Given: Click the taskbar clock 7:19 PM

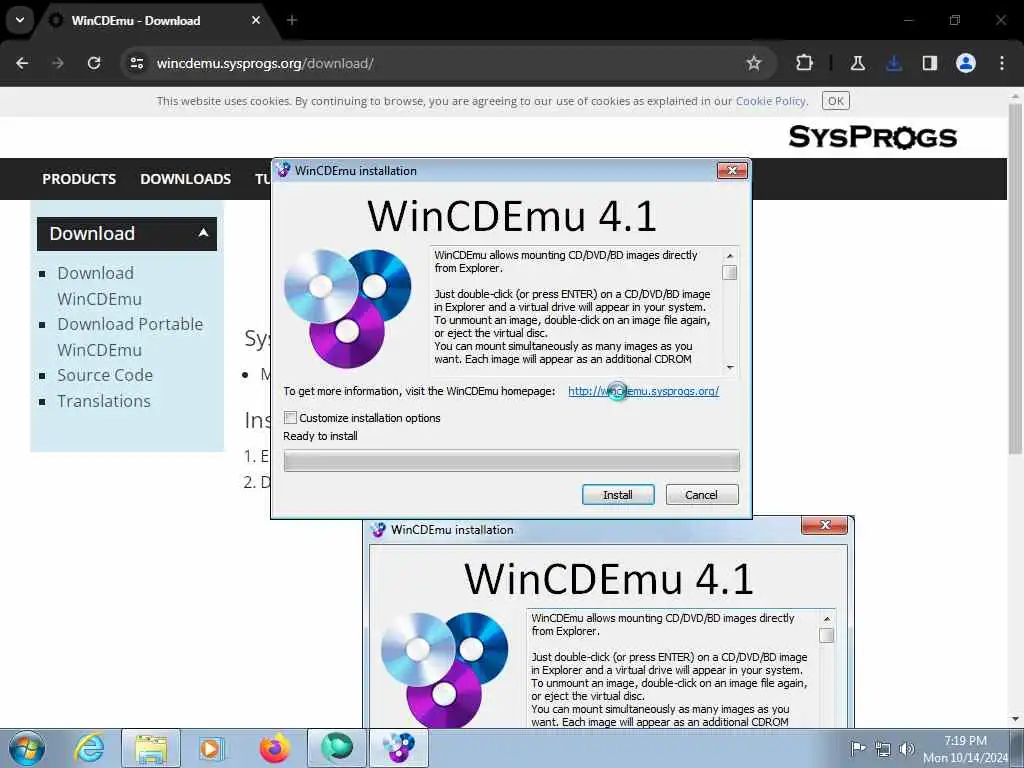Looking at the screenshot, I should pos(965,741).
